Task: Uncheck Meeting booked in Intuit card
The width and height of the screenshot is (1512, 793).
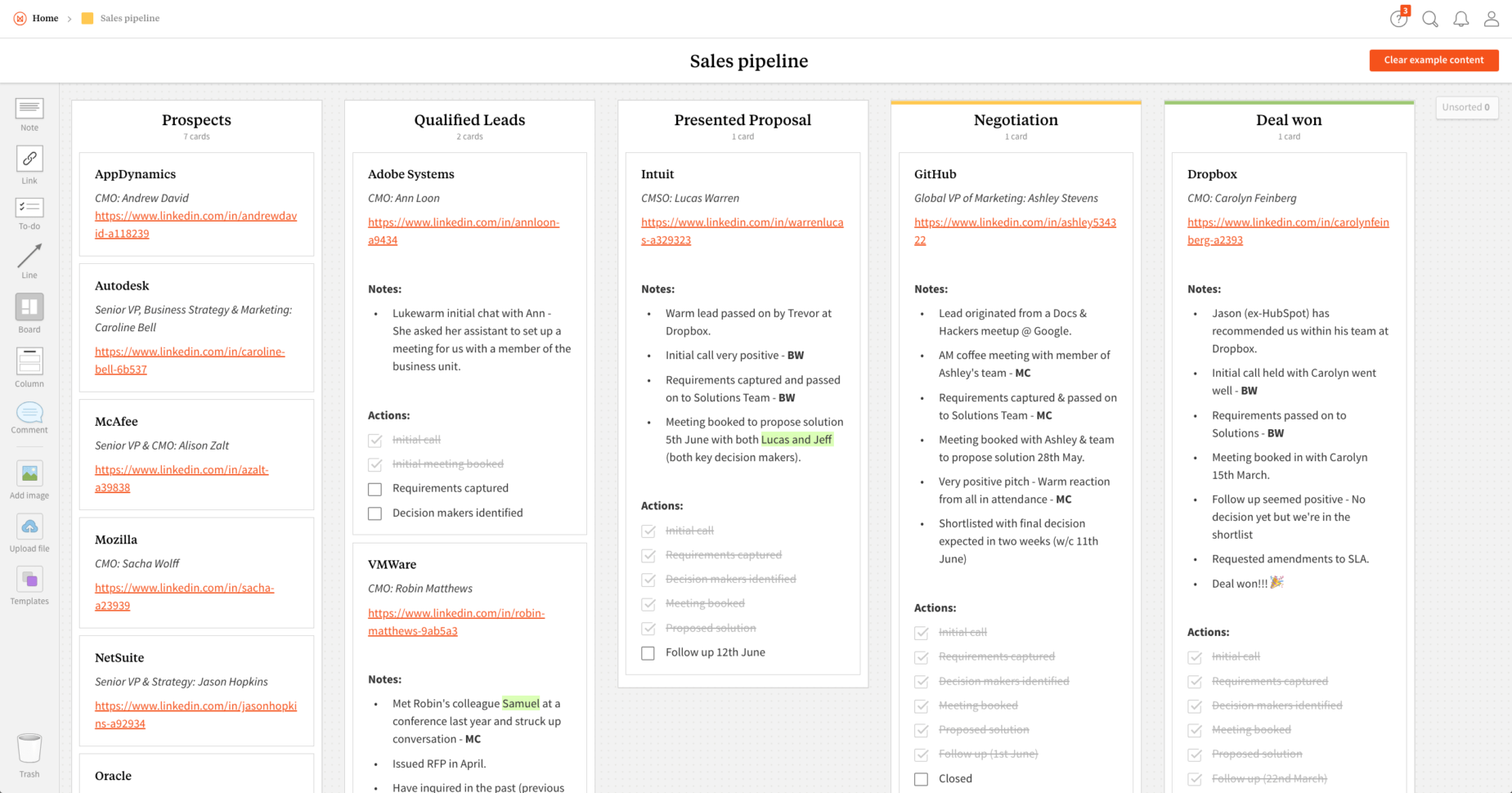Action: 648,604
